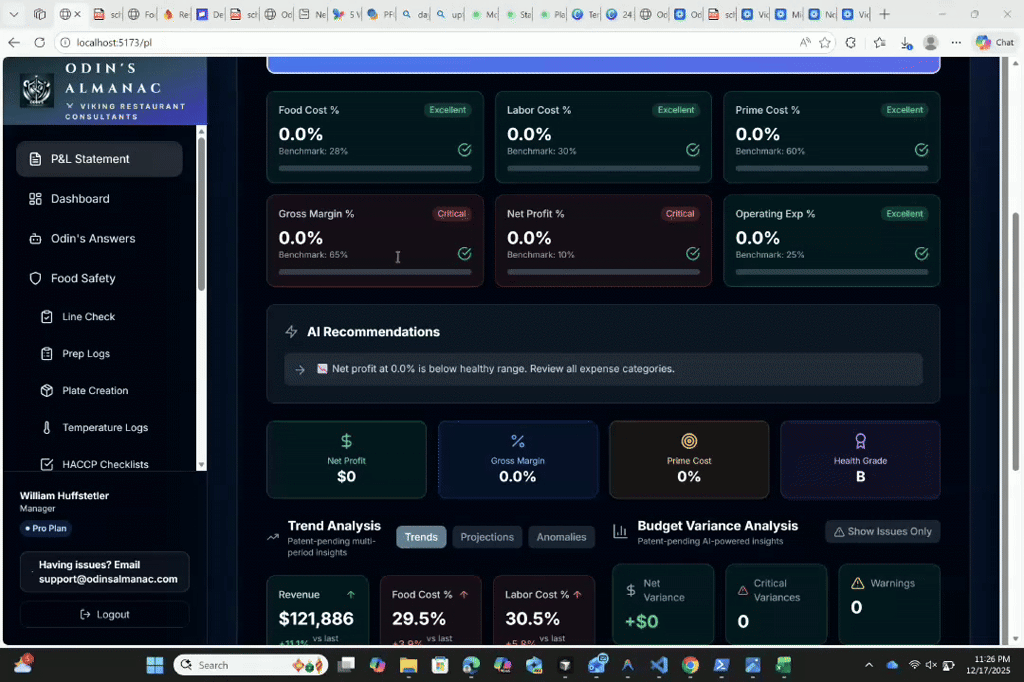The width and height of the screenshot is (1024, 682).
Task: Click the Revenue $121,886 trend card
Action: [x=317, y=611]
